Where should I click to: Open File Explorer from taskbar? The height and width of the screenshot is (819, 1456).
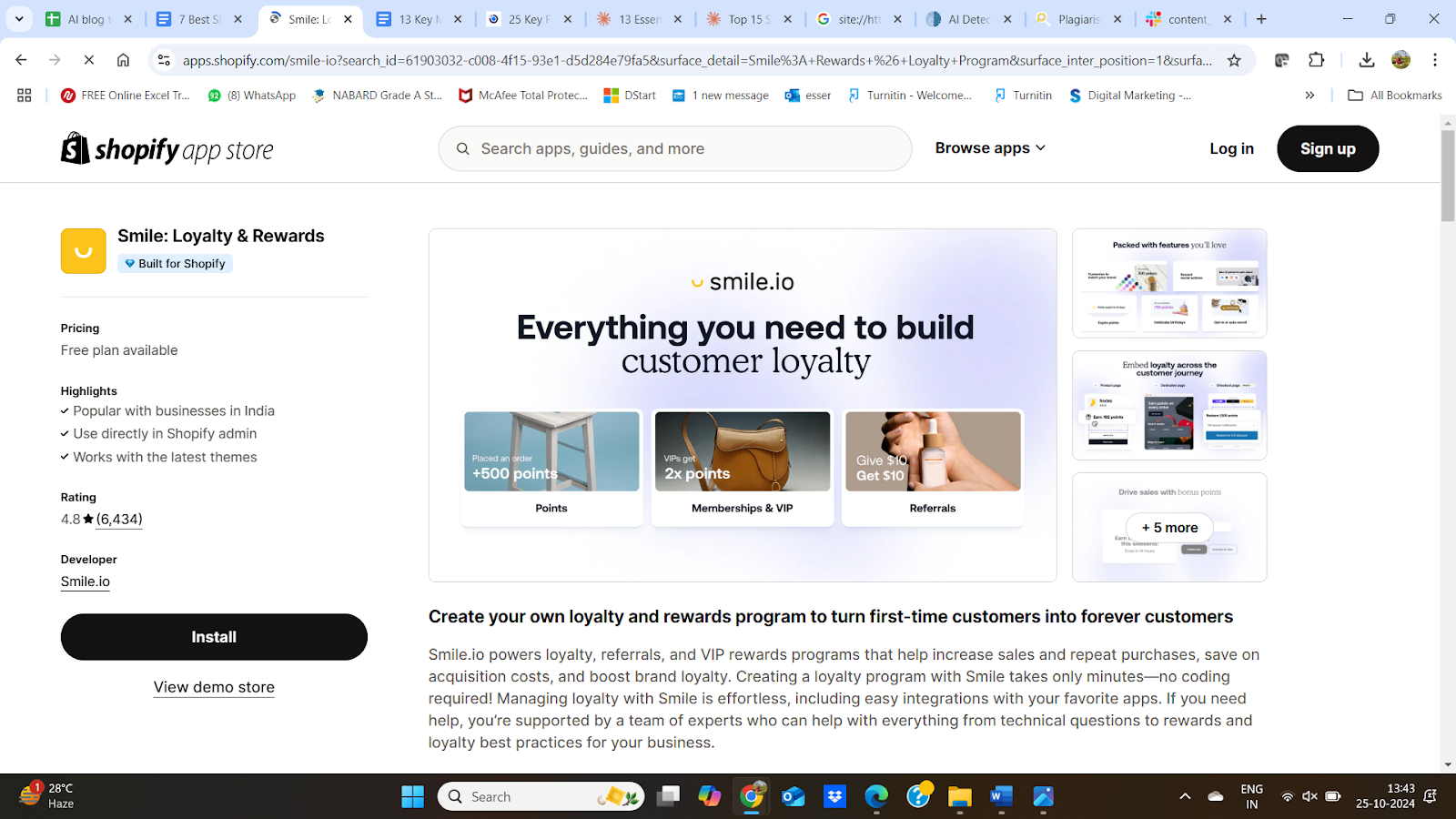[x=959, y=796]
